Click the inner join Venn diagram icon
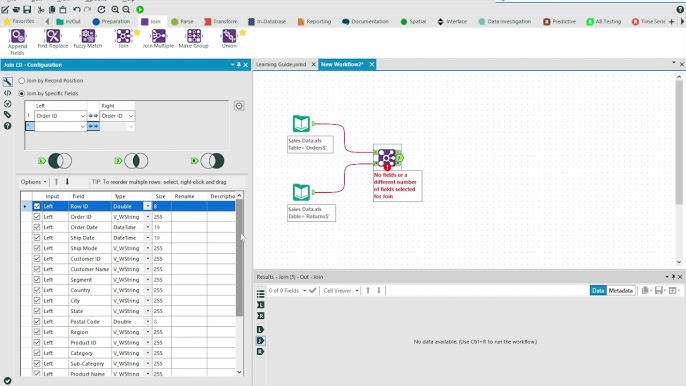Viewport: 686px width, 386px height. coord(136,161)
